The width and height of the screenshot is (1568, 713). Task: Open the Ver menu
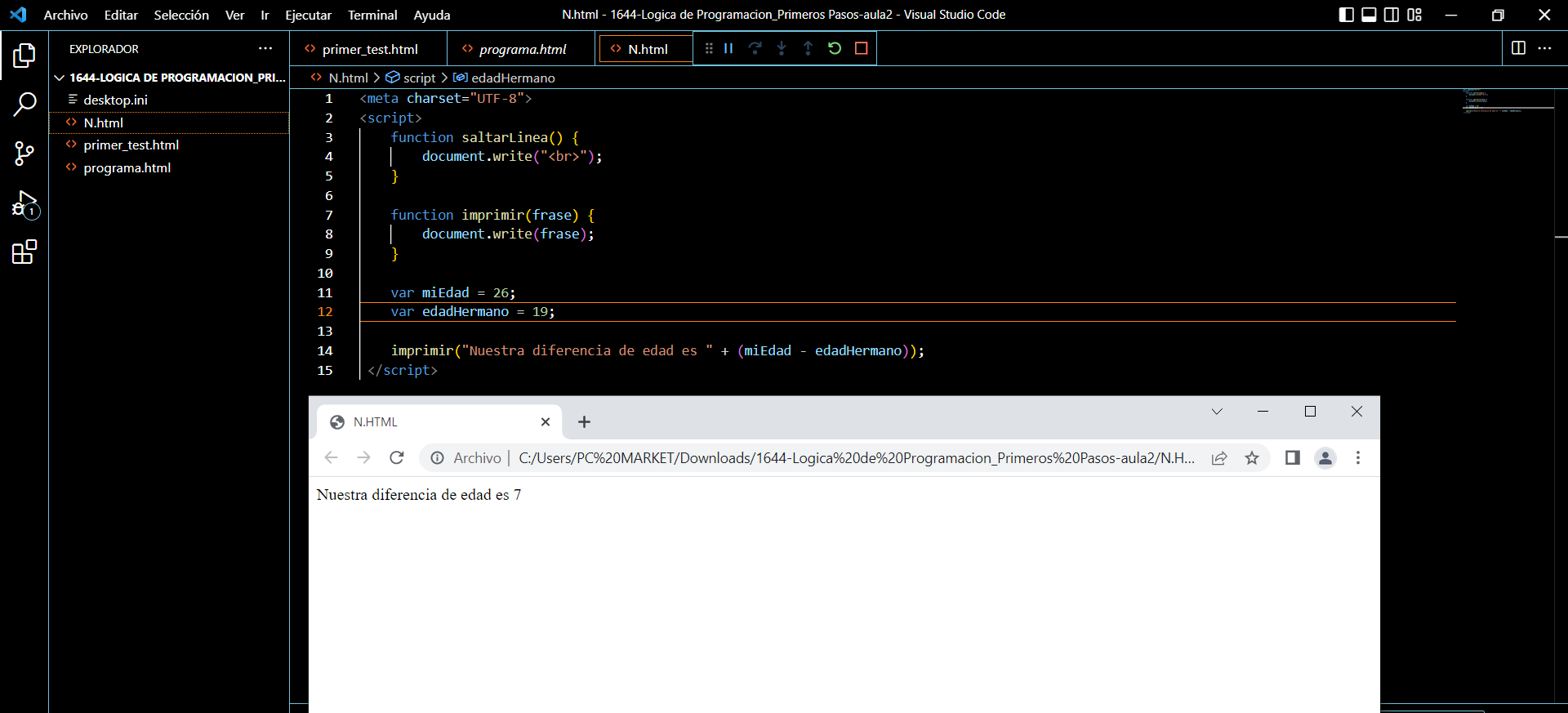pos(234,15)
